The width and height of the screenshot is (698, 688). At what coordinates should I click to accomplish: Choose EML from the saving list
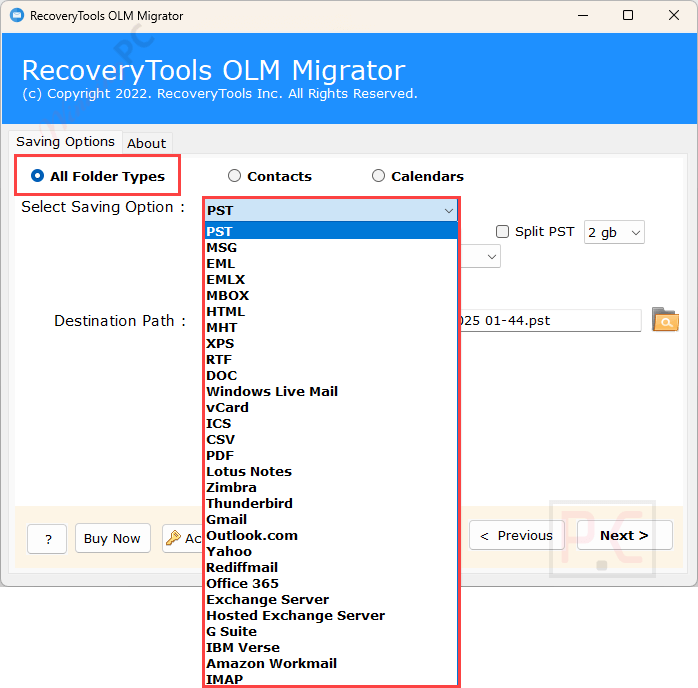(x=331, y=263)
